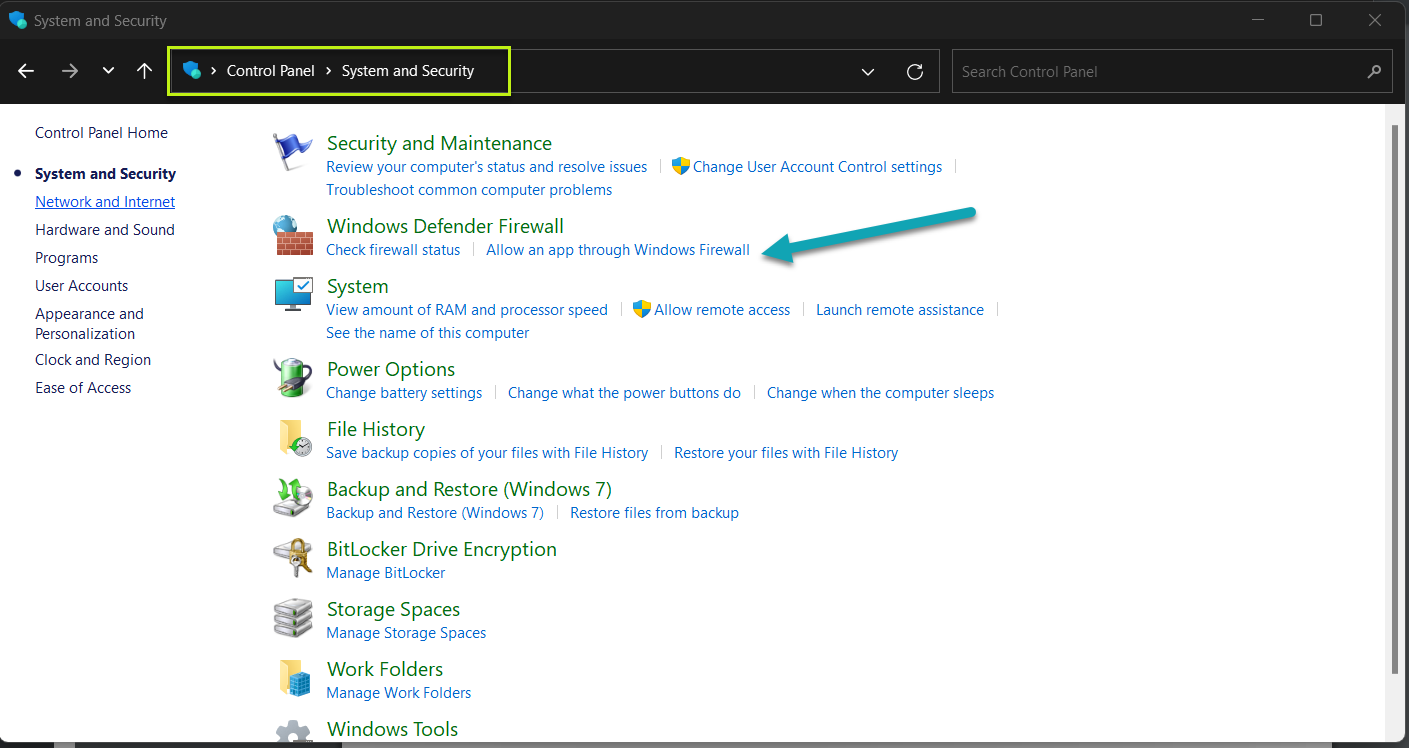Click See the name of this computer
This screenshot has width=1409, height=748.
428,333
